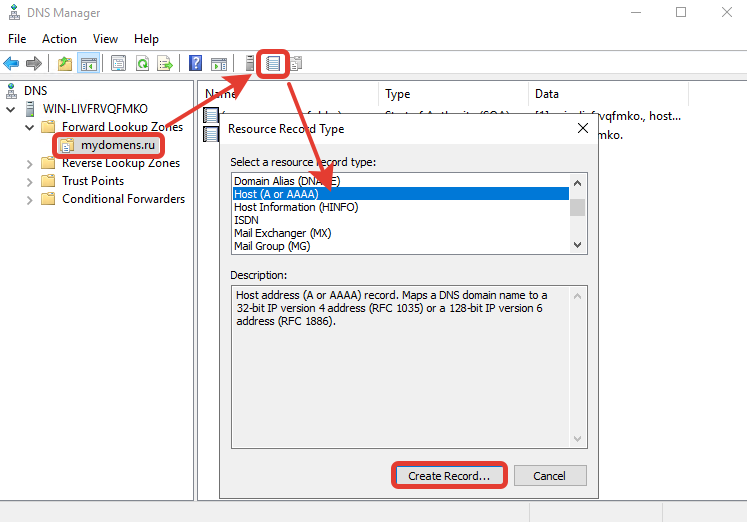Select the Forward Lookup Zones label
Image resolution: width=747 pixels, height=522 pixels.
(122, 127)
